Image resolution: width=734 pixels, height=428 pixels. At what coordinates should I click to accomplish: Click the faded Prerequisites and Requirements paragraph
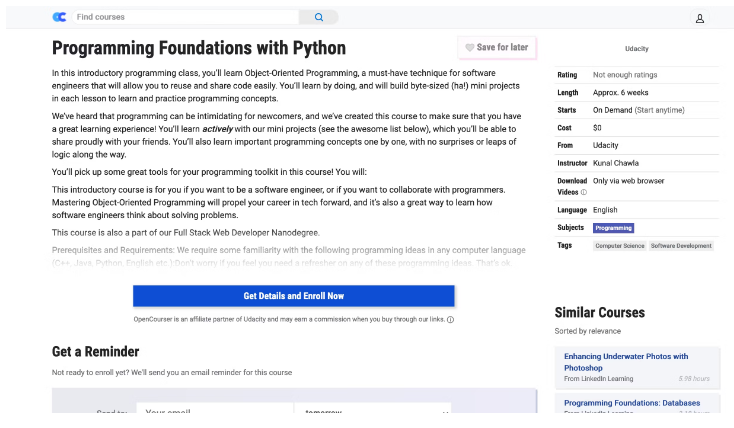pos(288,257)
